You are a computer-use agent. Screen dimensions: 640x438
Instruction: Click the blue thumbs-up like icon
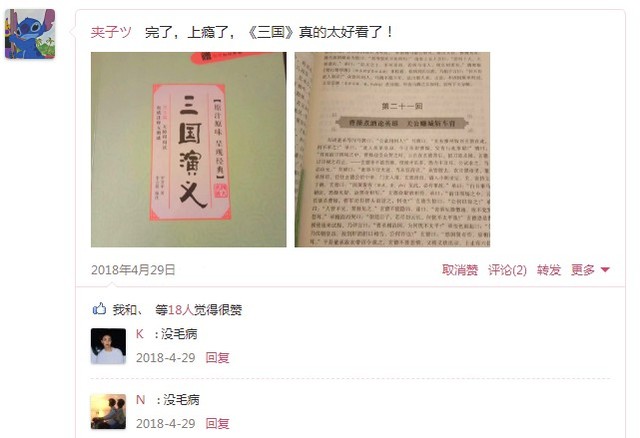coord(99,309)
